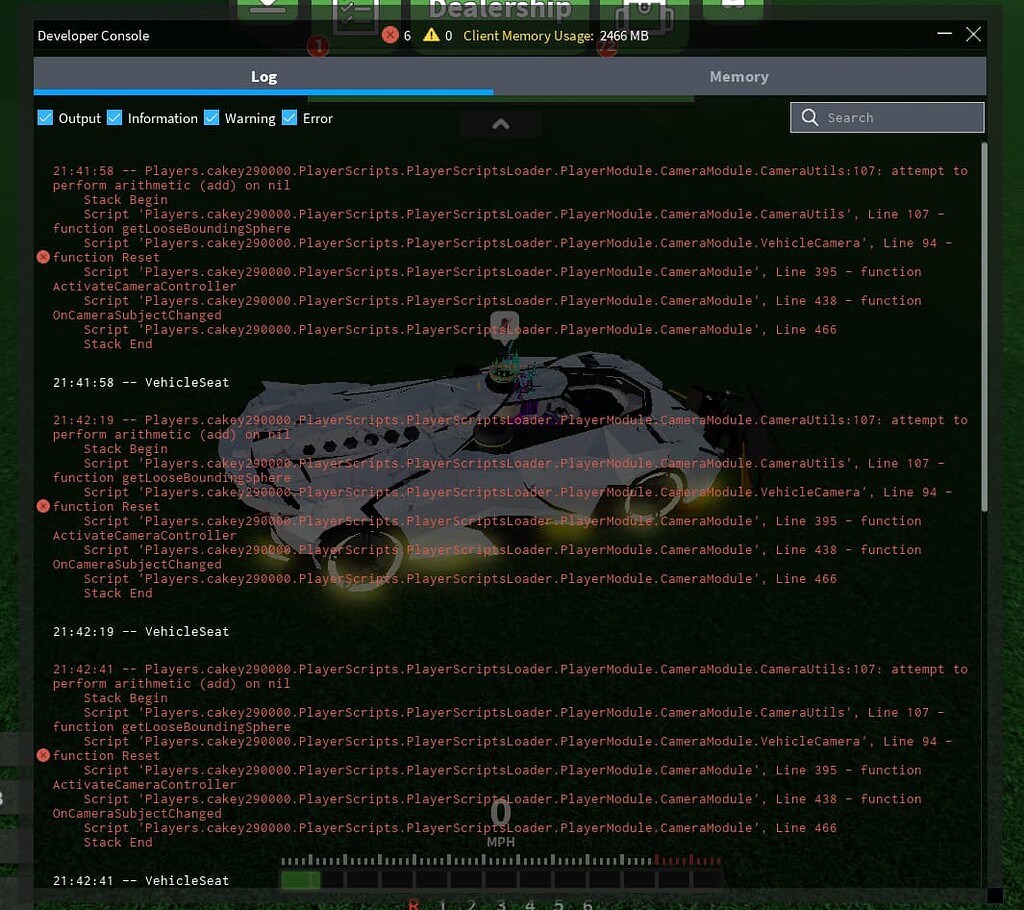Viewport: 1024px width, 910px height.
Task: Minimize the Developer Console
Action: [944, 34]
